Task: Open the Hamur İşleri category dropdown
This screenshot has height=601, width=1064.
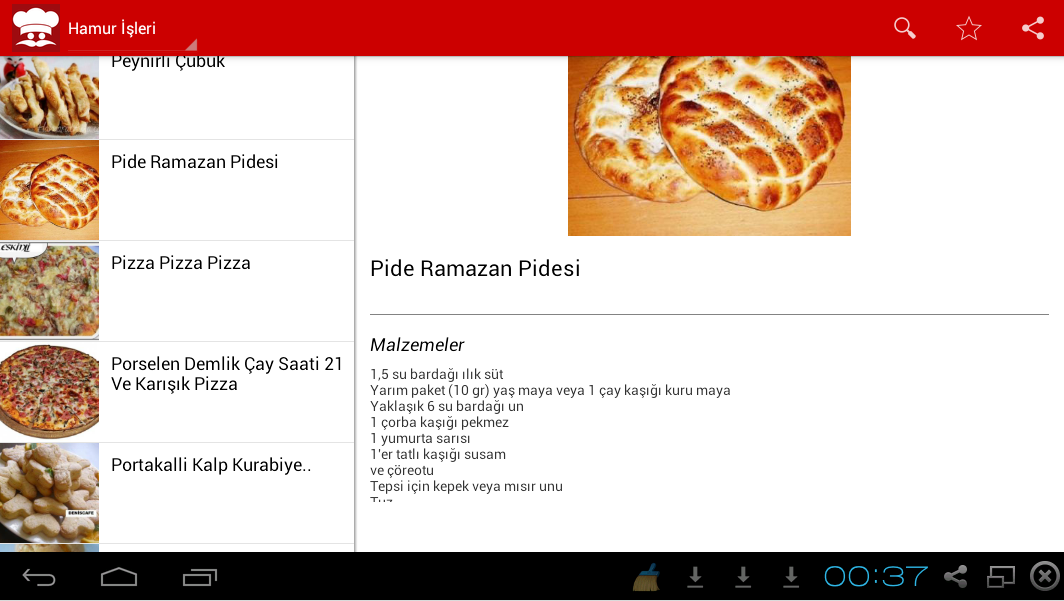Action: click(132, 28)
